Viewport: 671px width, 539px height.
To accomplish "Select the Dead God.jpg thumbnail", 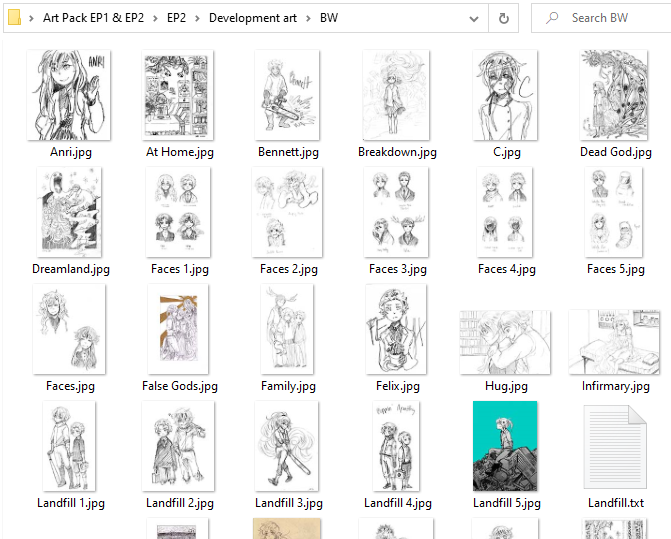I will click(x=614, y=95).
